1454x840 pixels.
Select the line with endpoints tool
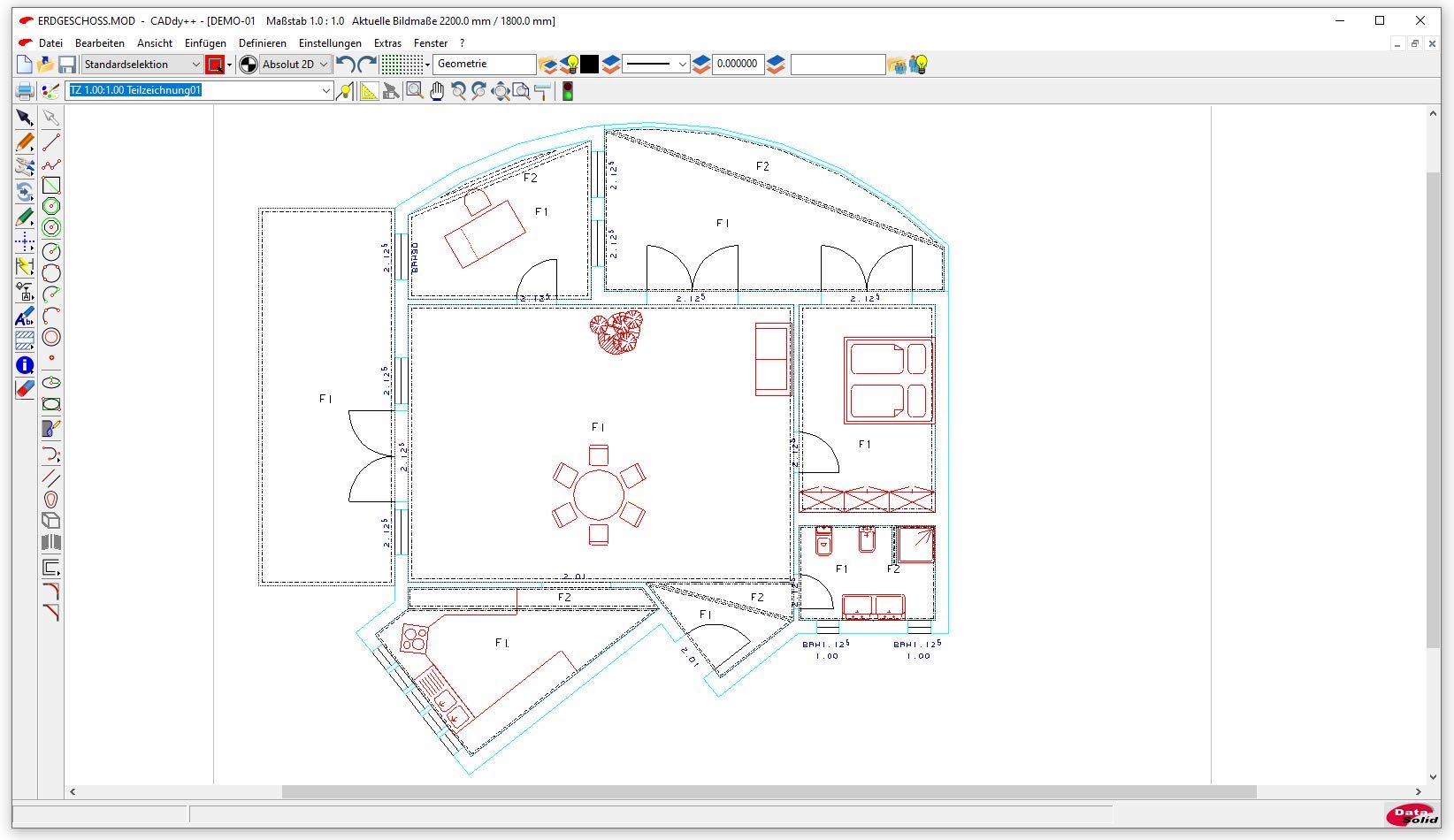coord(51,142)
